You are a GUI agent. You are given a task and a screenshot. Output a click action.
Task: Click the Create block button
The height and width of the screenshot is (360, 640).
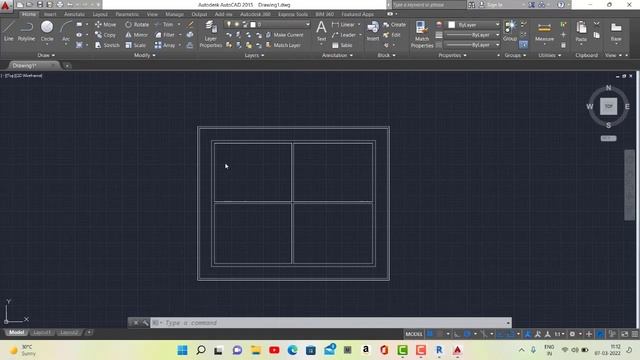point(394,24)
